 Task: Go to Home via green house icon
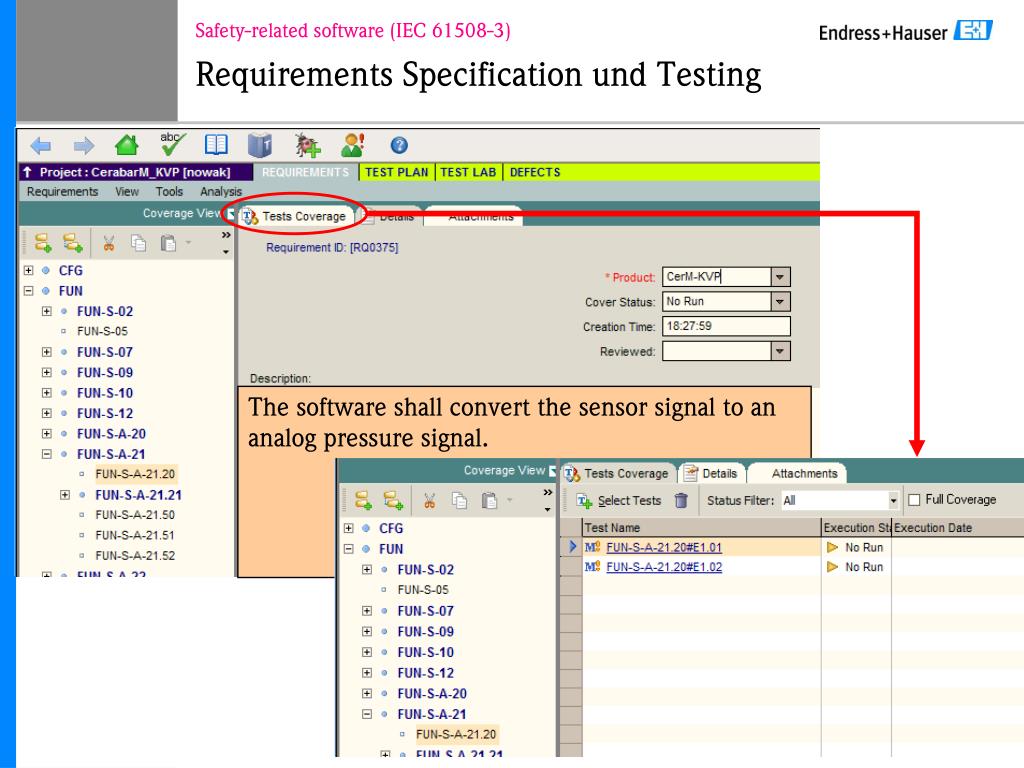127,144
